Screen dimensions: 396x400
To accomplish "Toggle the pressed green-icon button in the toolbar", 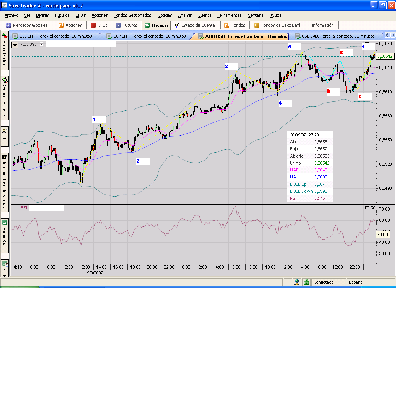I will [157, 25].
